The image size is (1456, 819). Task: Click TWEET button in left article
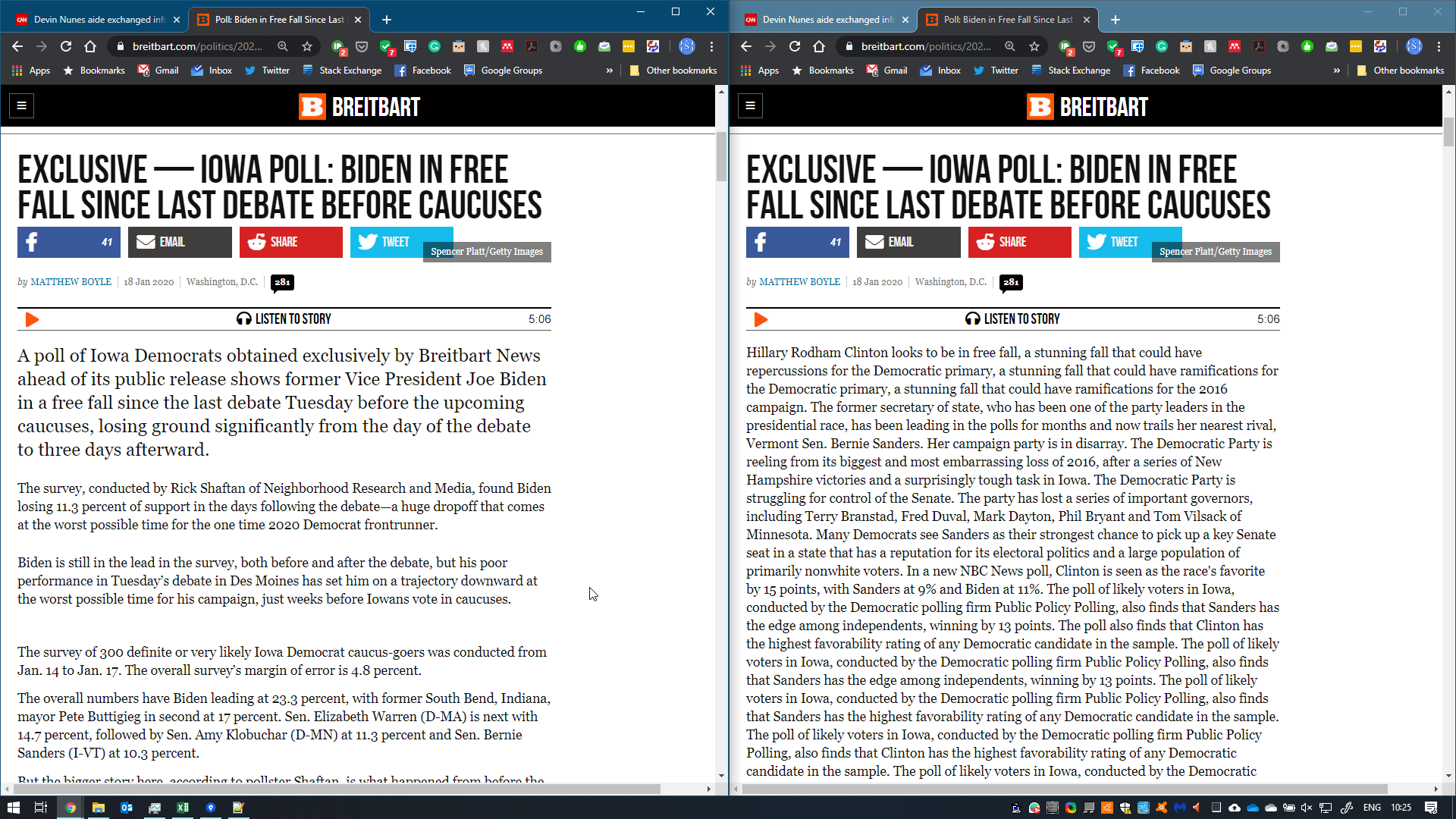385,242
